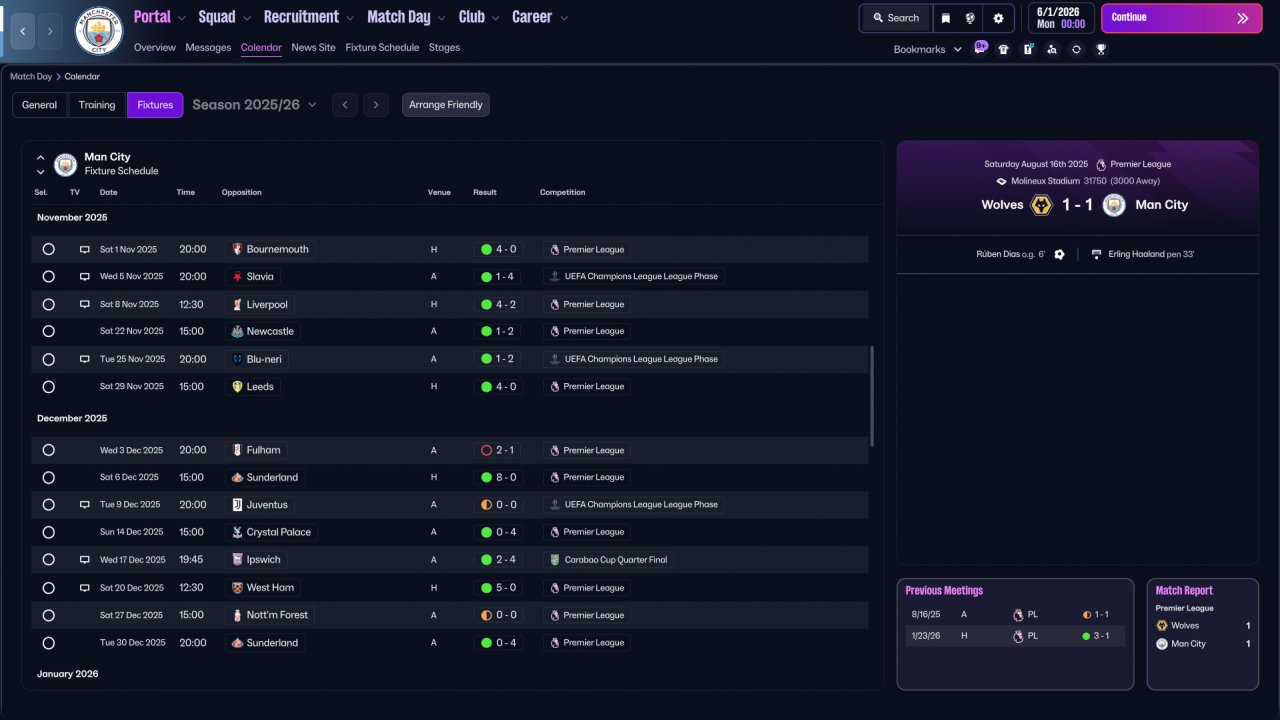The image size is (1280, 720).
Task: Click the TV icon on the Bournemouth row
Action: tap(85, 249)
